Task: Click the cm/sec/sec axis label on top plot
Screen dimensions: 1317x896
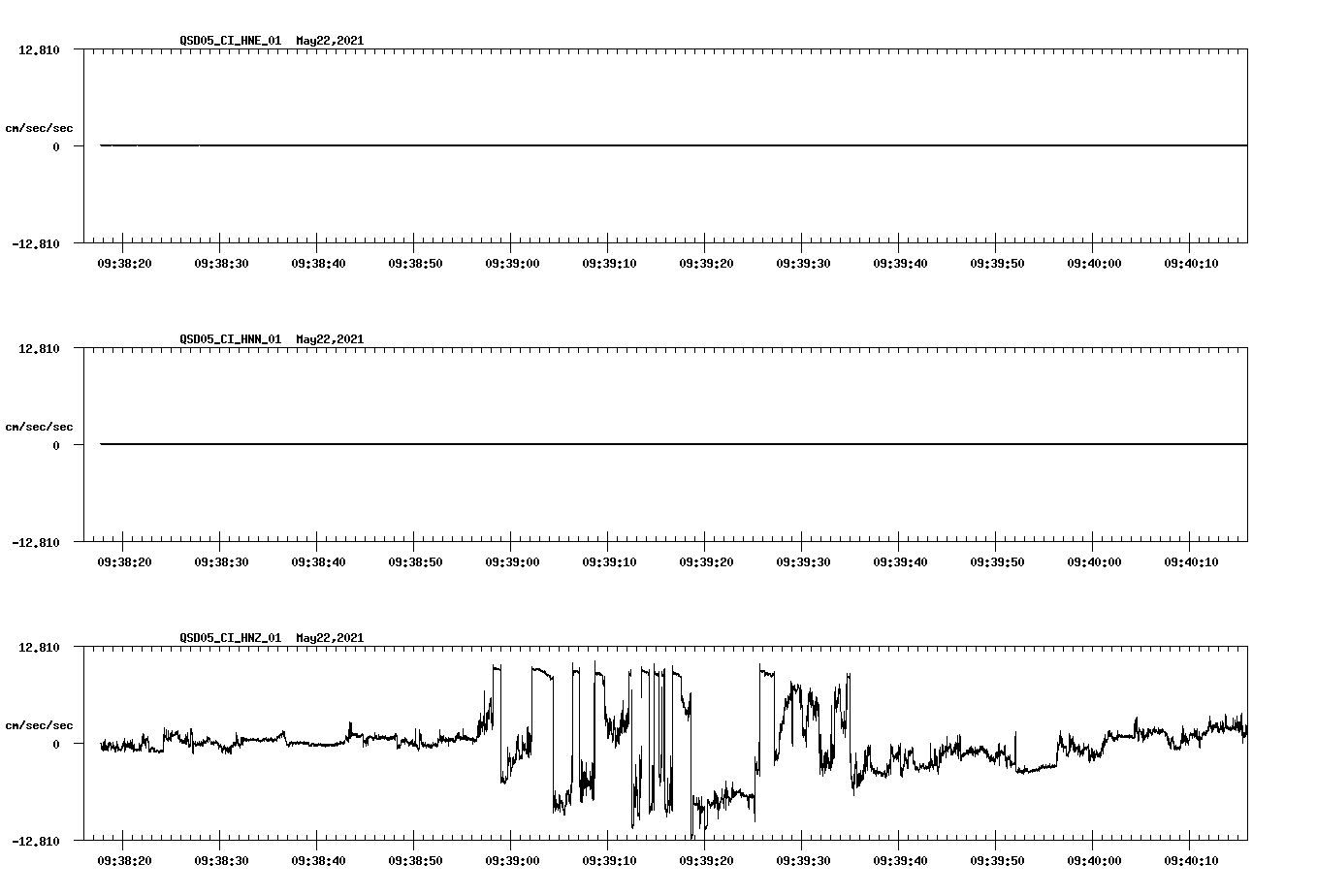Action: [x=40, y=126]
